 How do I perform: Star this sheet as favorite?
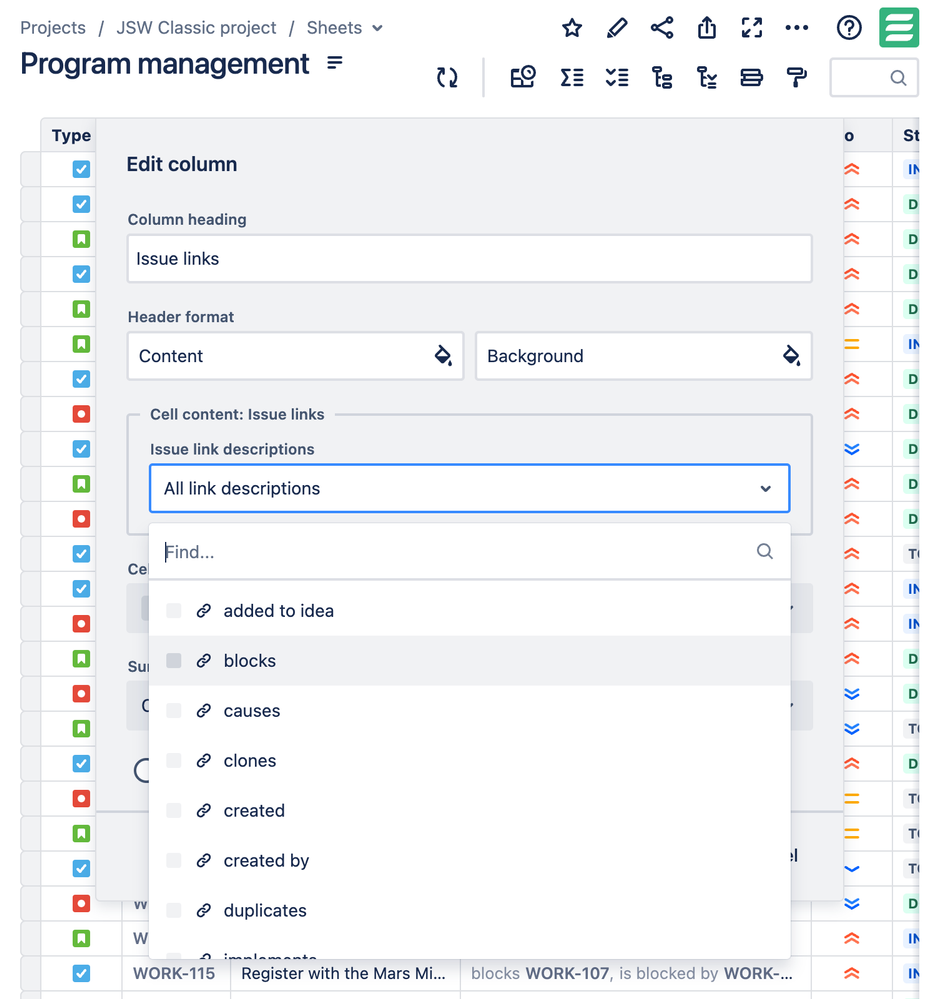click(x=571, y=28)
